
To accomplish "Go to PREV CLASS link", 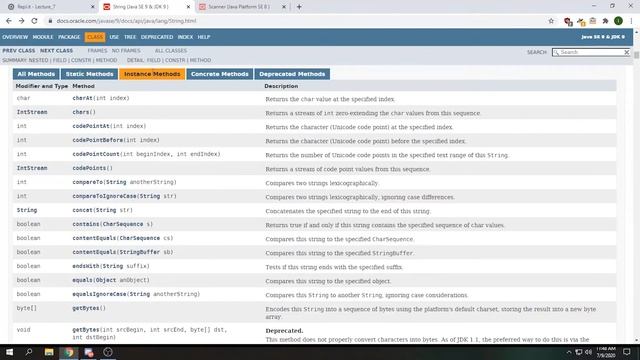I will pyautogui.click(x=19, y=51).
